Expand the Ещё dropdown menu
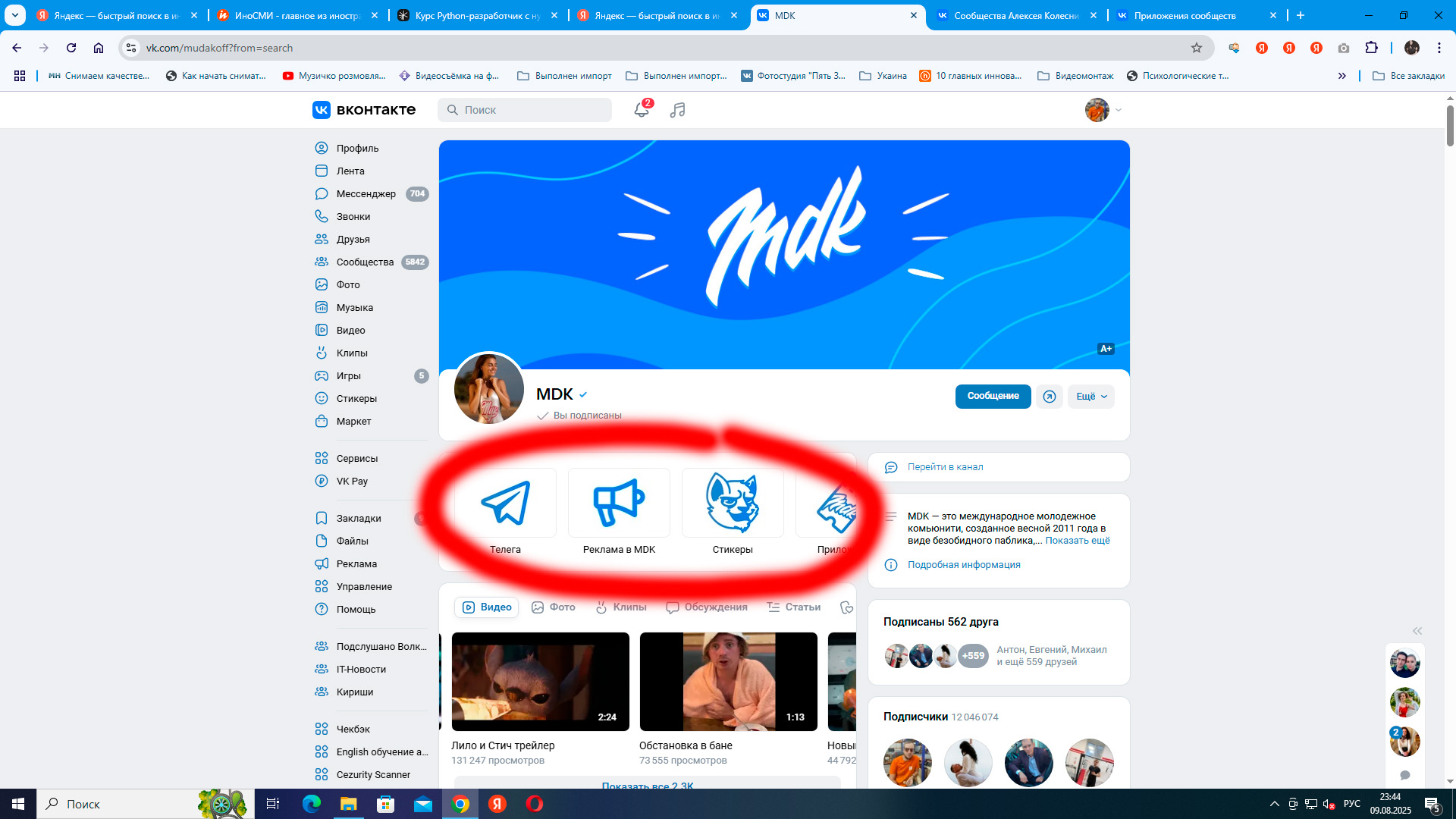1456x819 pixels. pyautogui.click(x=1091, y=397)
